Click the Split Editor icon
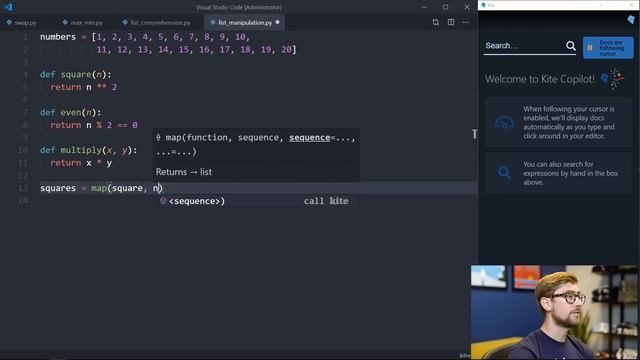The width and height of the screenshot is (640, 360). pos(451,22)
